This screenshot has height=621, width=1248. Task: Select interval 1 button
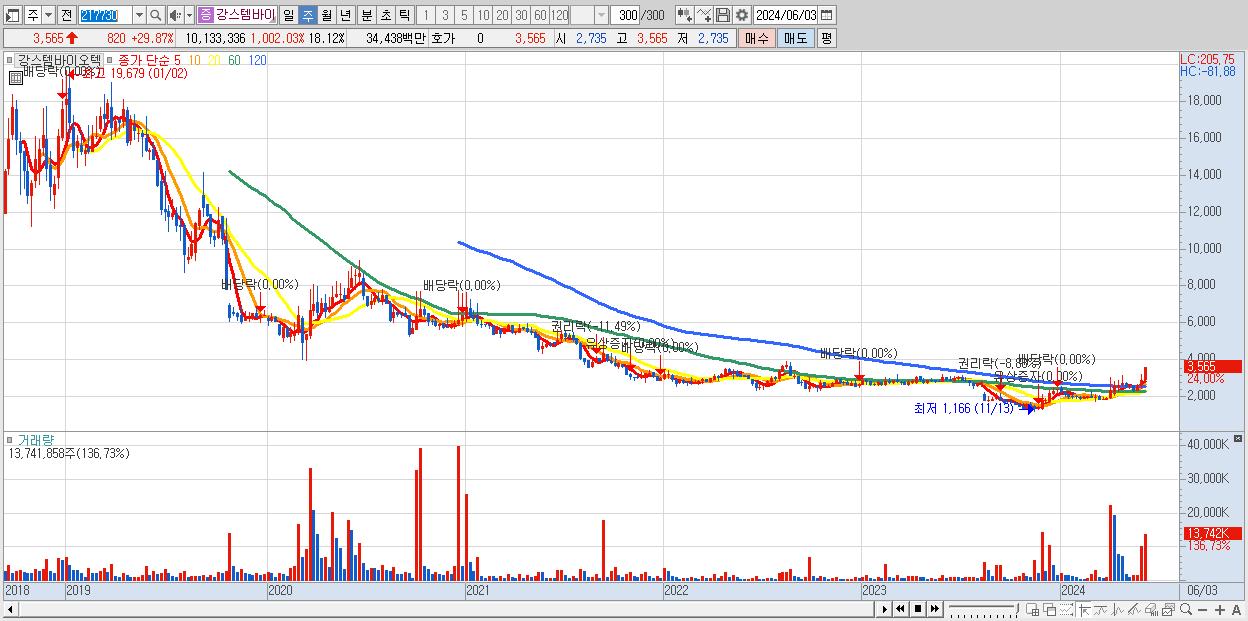426,15
